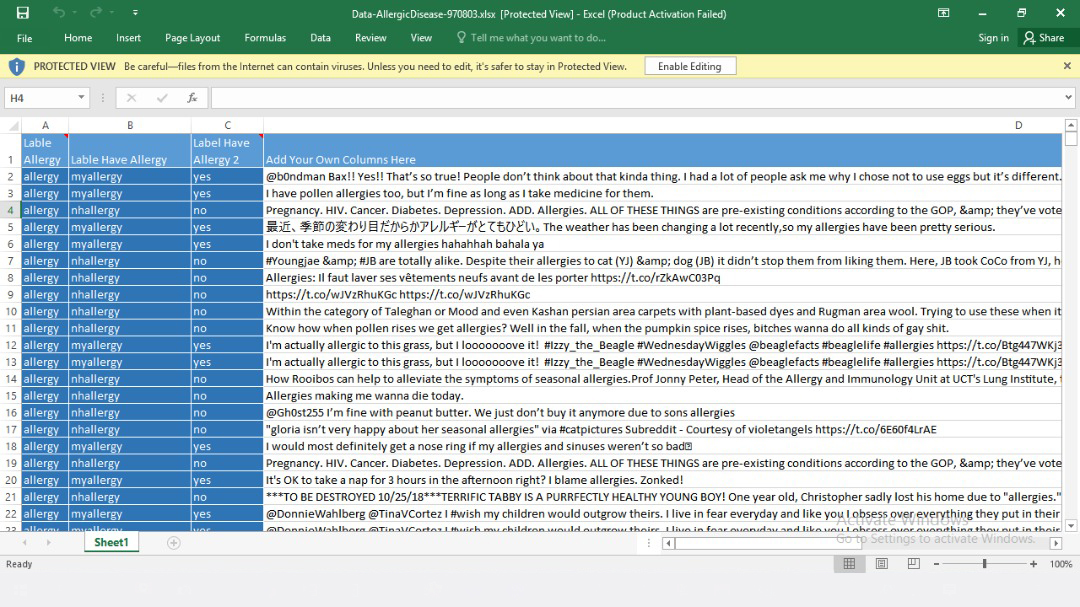The width and height of the screenshot is (1080, 607).
Task: Select Normal view icon in status bar
Action: click(849, 564)
